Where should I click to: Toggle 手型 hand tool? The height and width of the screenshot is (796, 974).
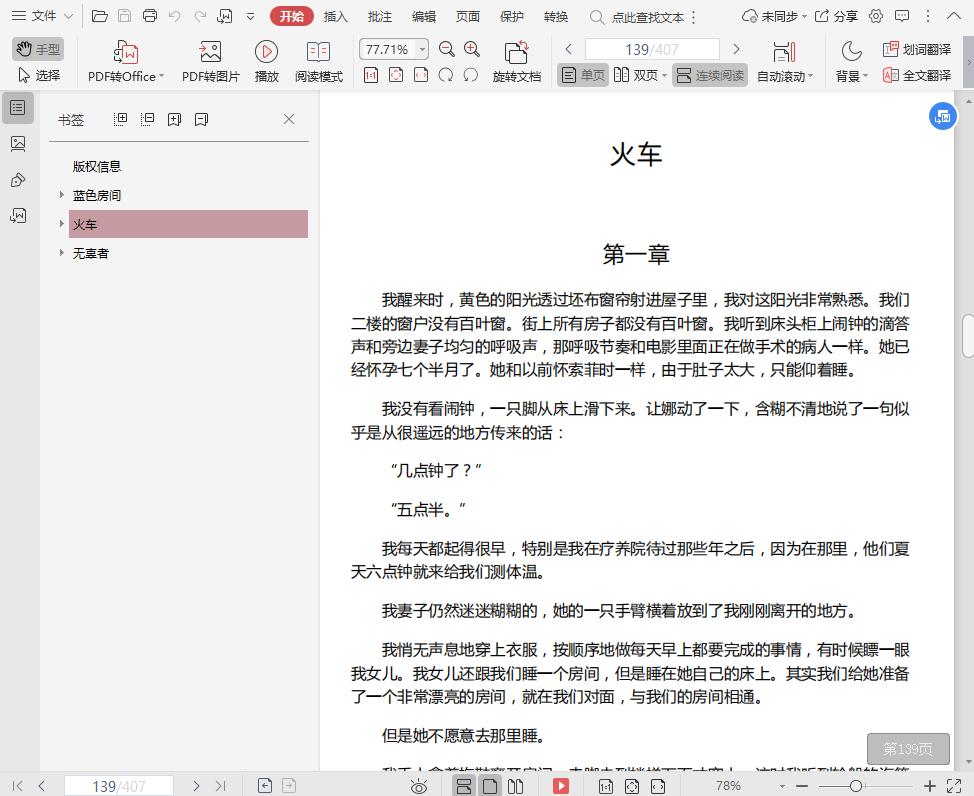click(x=38, y=49)
